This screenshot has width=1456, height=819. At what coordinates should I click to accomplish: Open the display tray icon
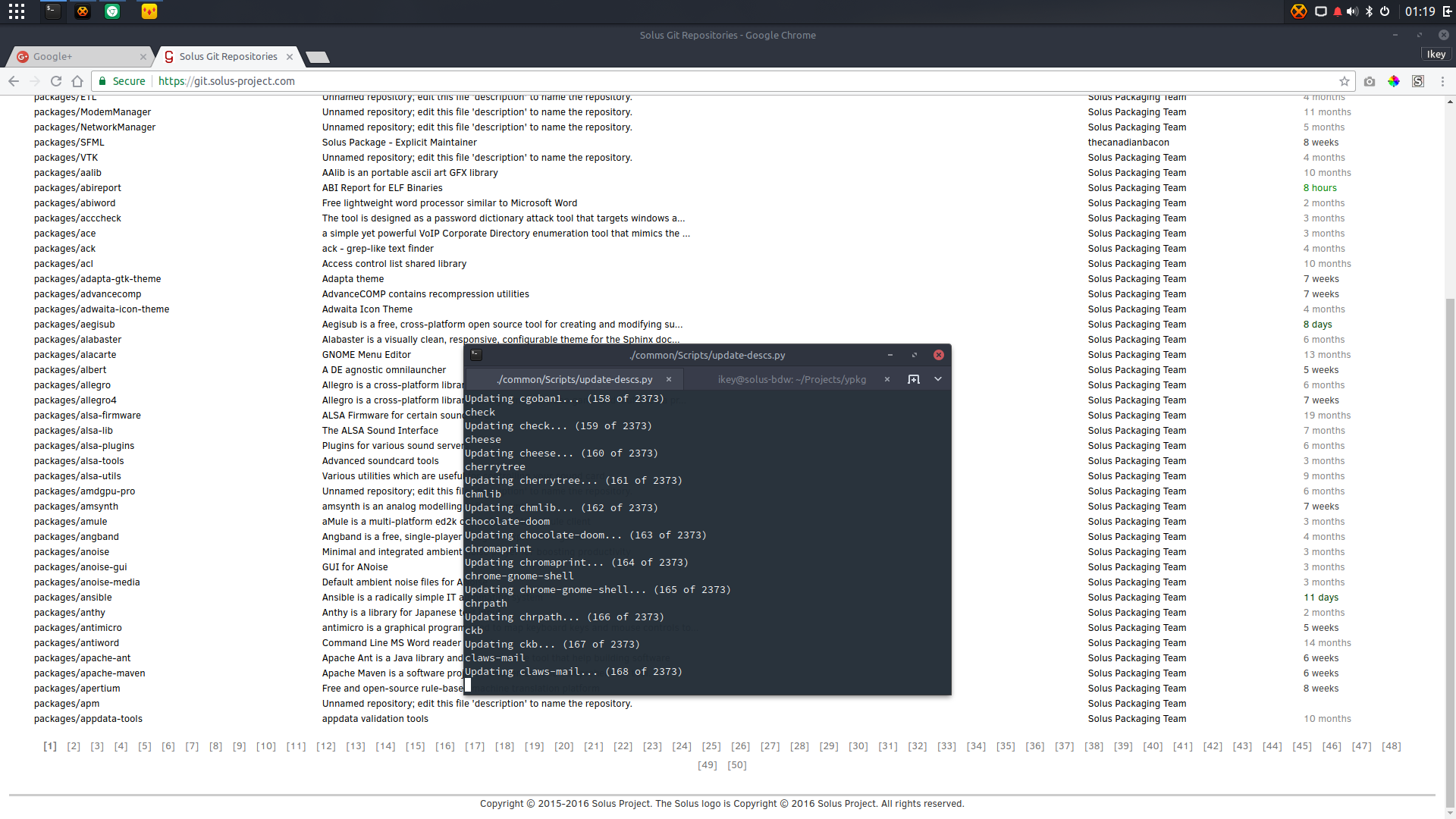(x=1320, y=11)
